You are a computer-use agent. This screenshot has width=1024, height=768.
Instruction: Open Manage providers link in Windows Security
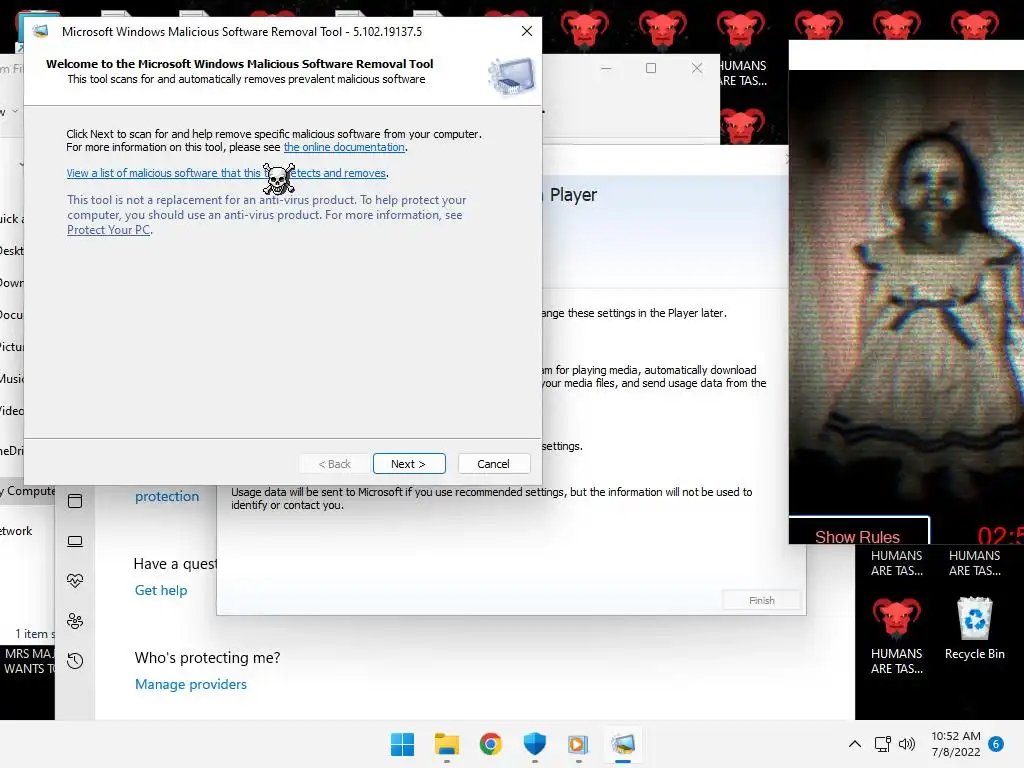(x=191, y=684)
